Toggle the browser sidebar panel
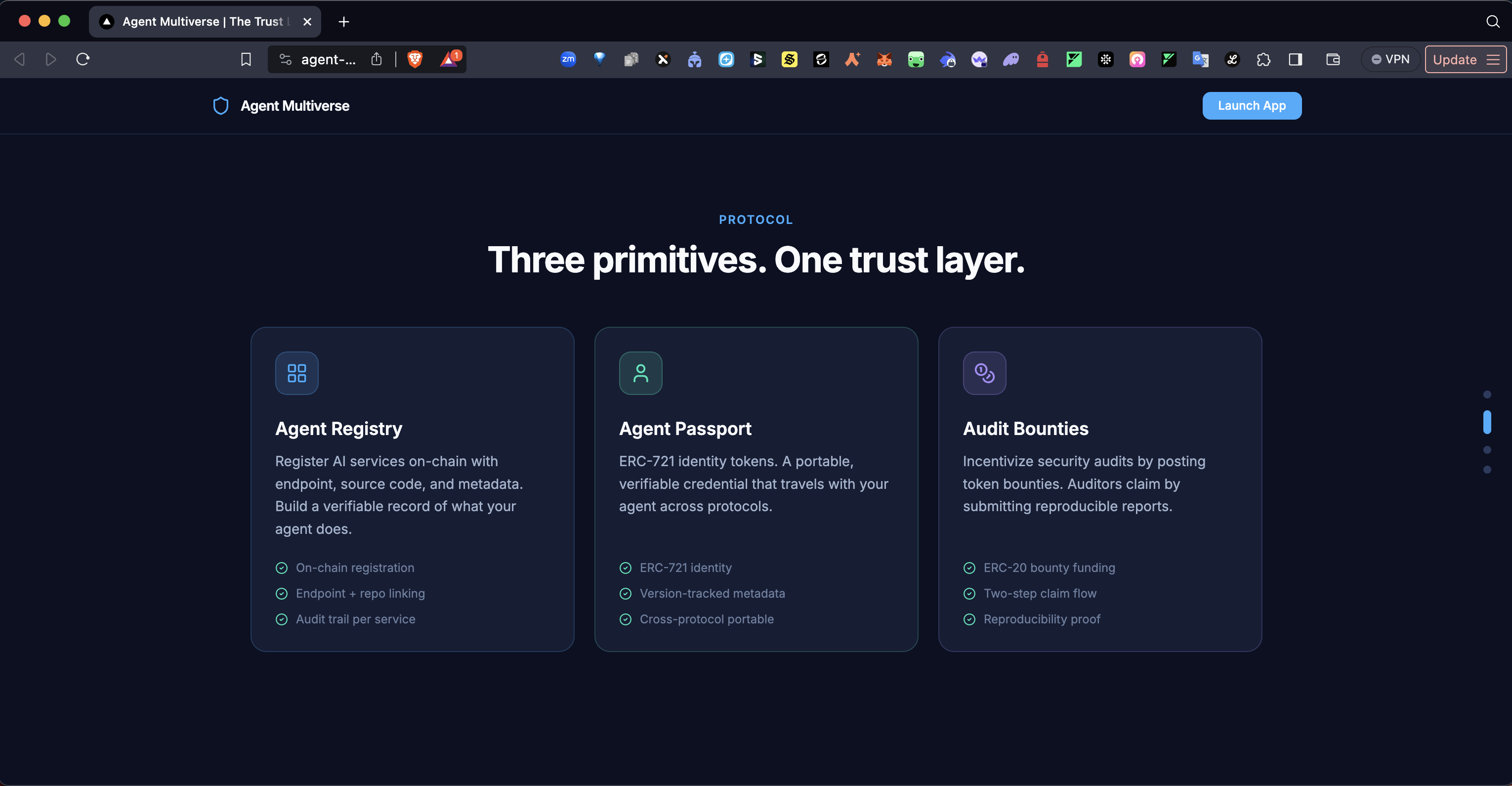 click(x=1295, y=59)
